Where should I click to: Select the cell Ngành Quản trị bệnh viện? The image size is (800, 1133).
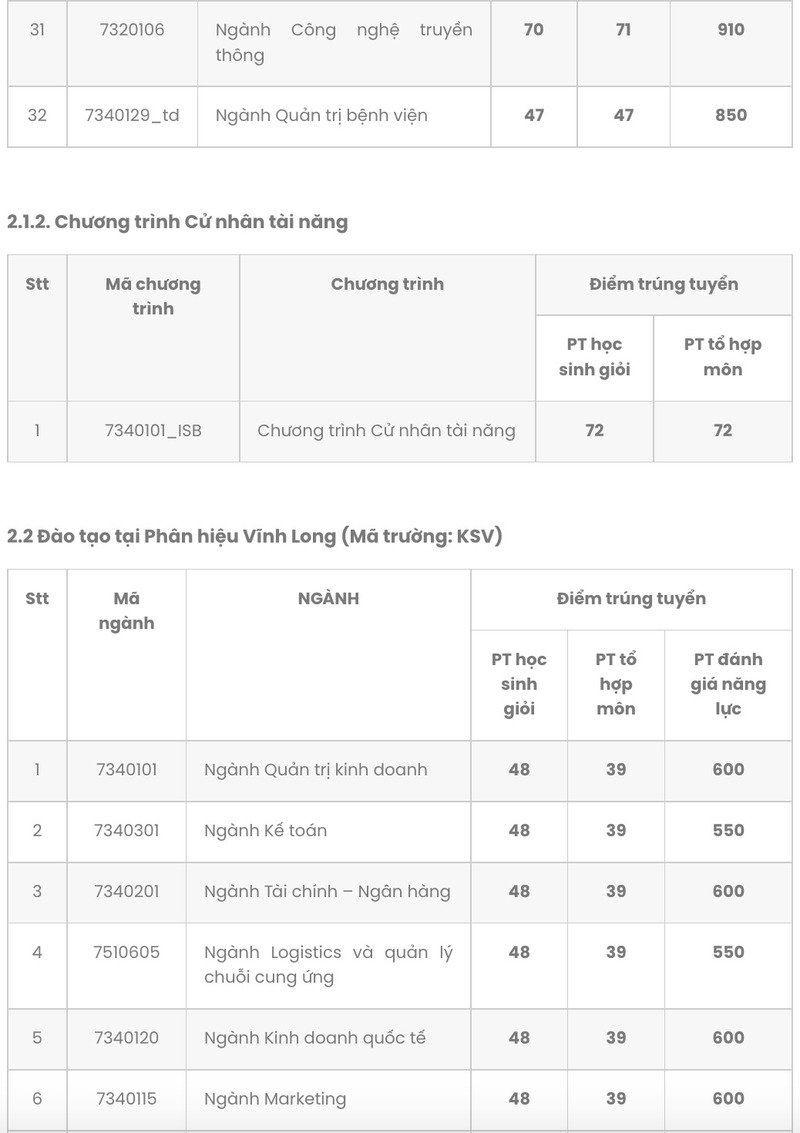[x=322, y=116]
